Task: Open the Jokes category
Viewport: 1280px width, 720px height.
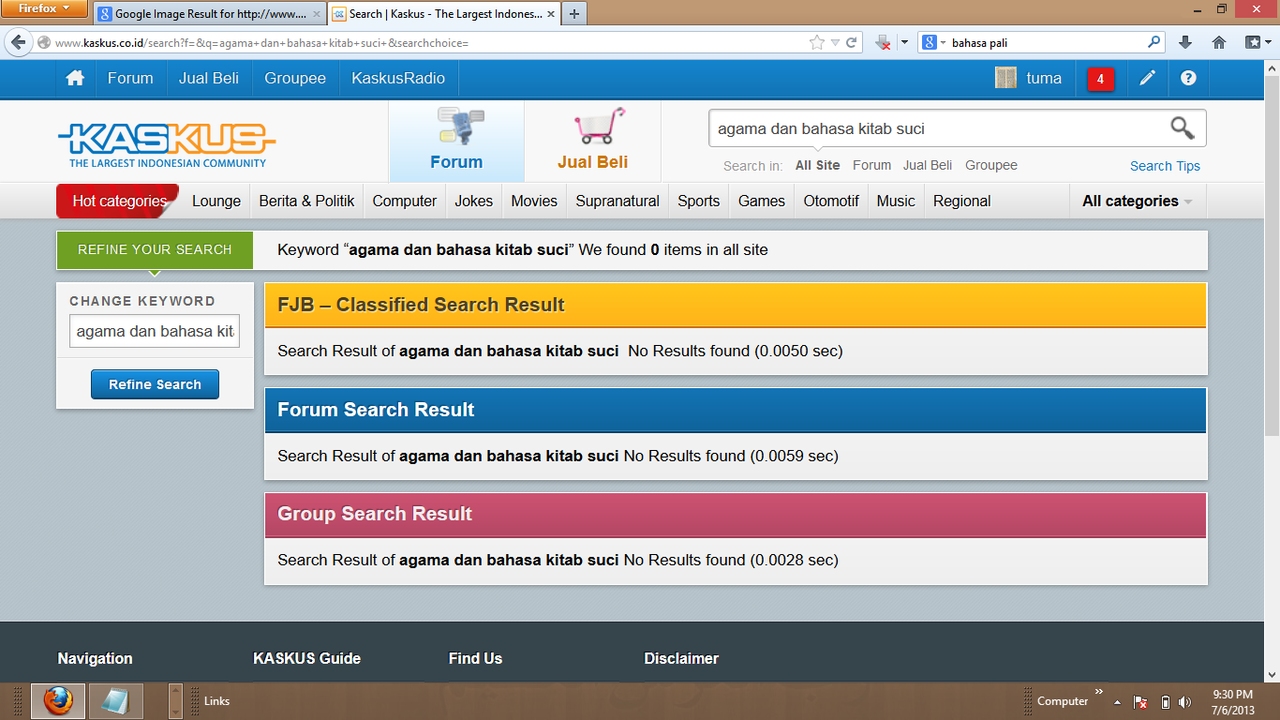Action: (x=474, y=201)
